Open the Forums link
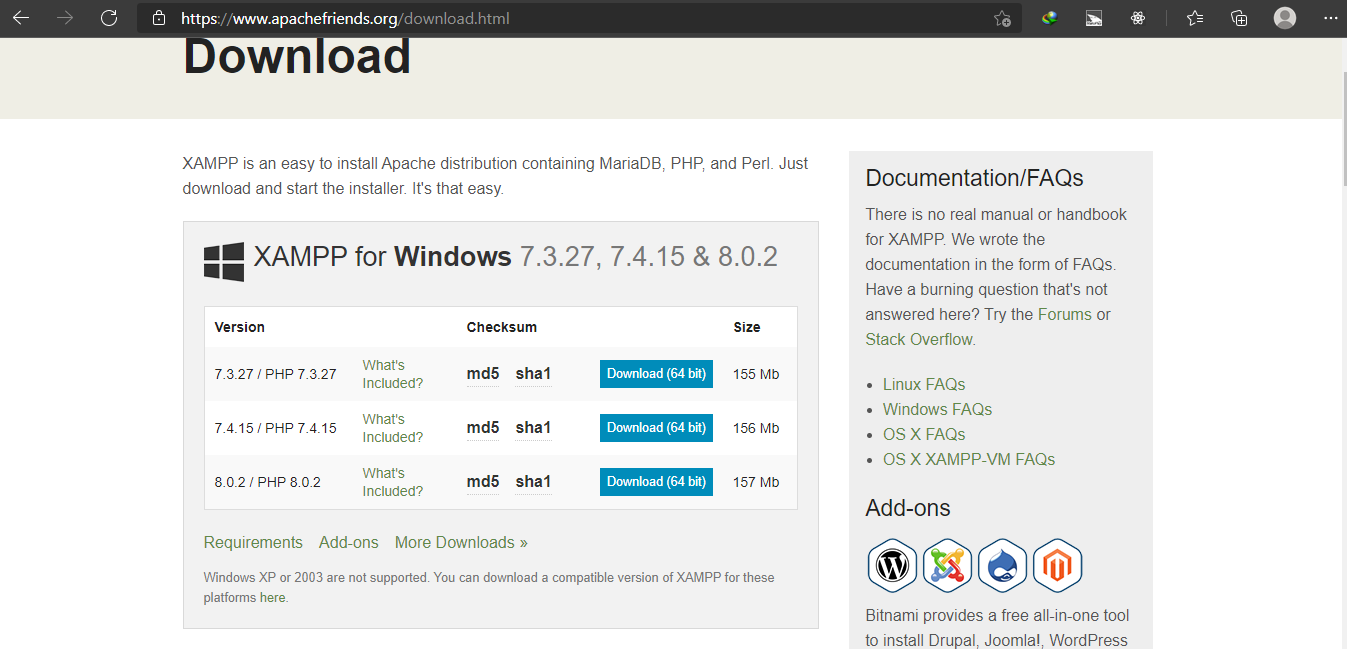 [1065, 314]
